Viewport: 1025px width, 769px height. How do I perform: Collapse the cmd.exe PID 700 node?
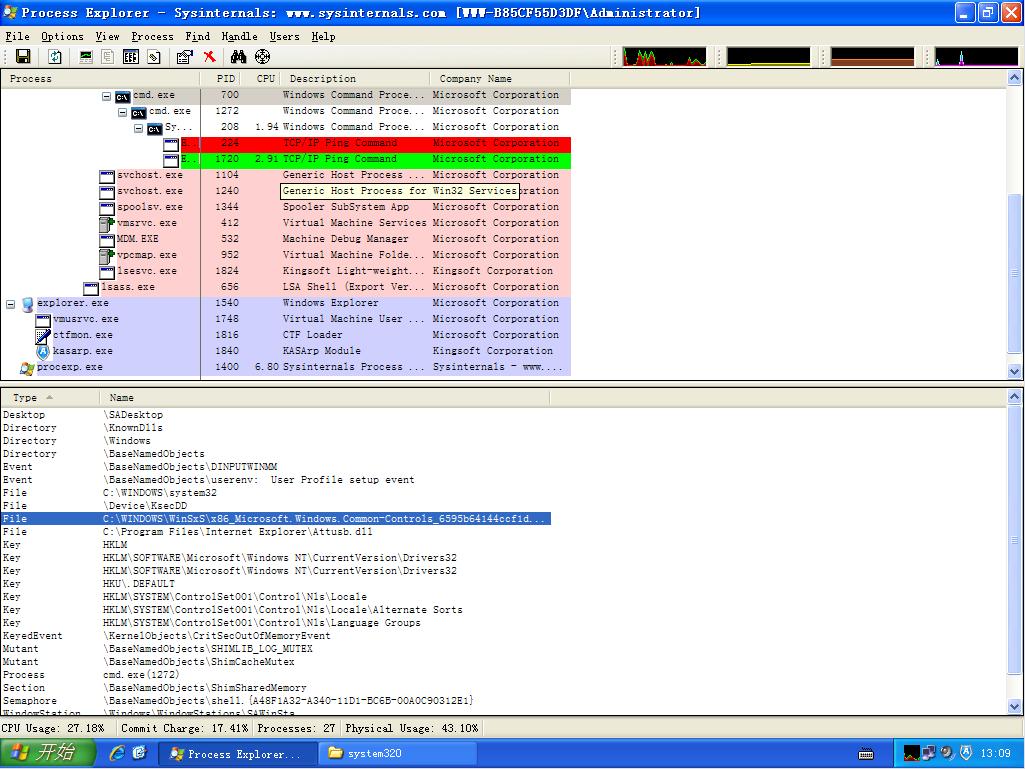pyautogui.click(x=107, y=96)
